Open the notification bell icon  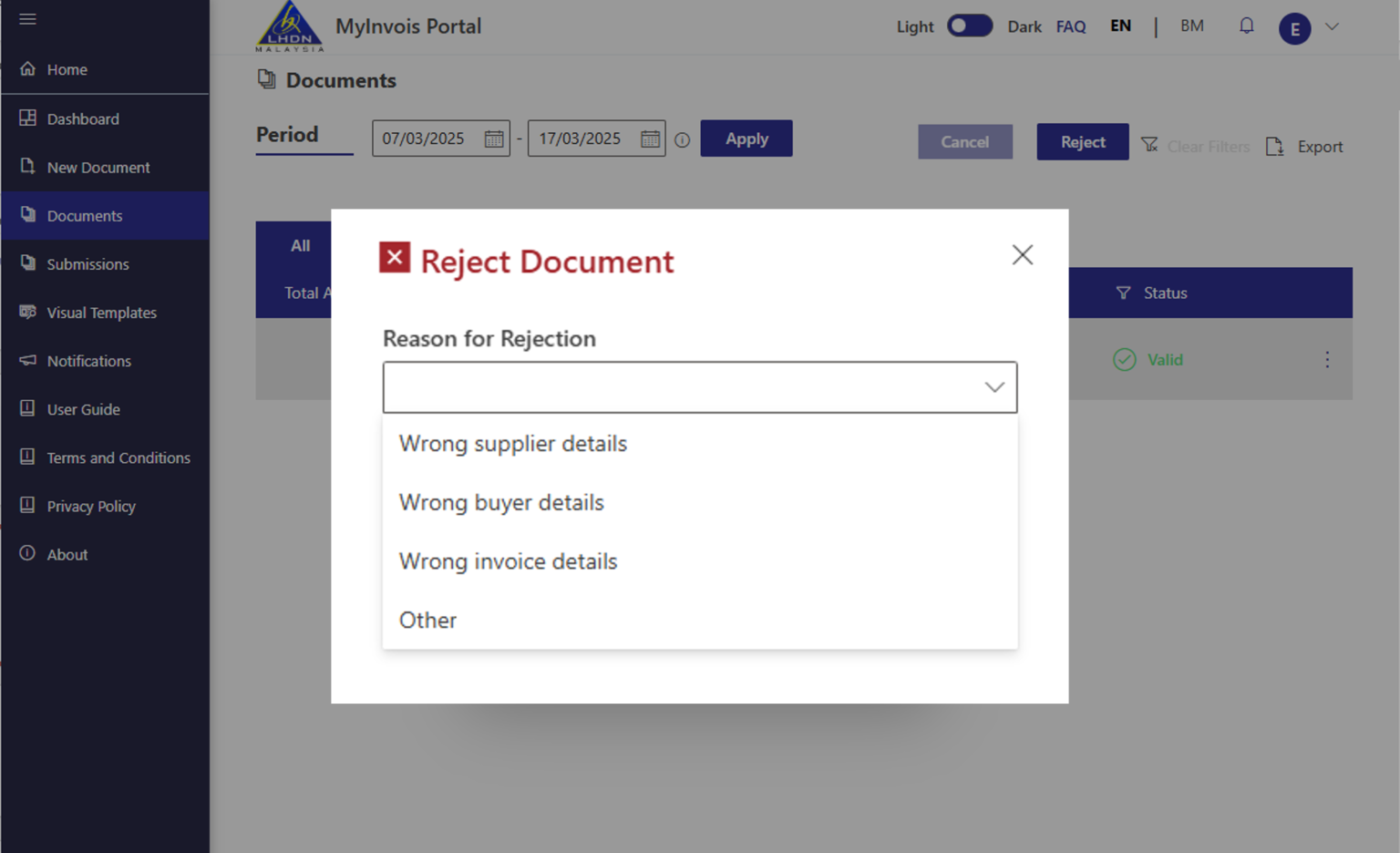[1246, 26]
